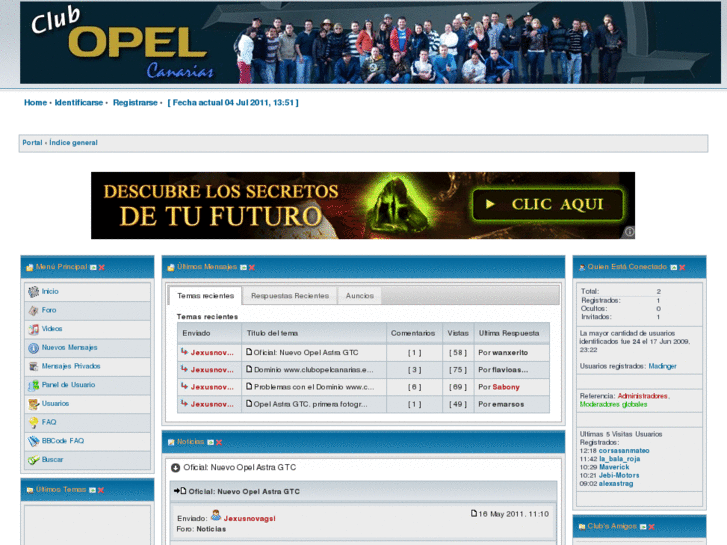727x545 pixels.
Task: Select the Temas recientes tab
Action: pos(205,296)
